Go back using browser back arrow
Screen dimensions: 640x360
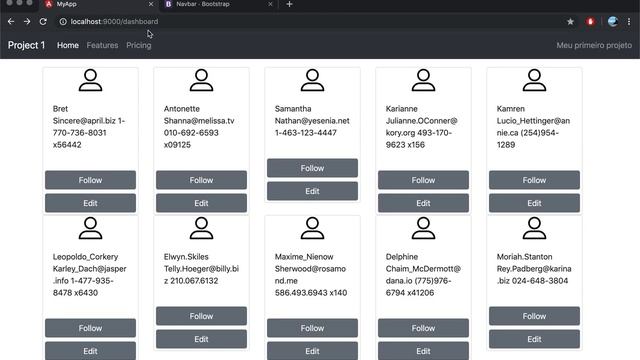click(11, 21)
